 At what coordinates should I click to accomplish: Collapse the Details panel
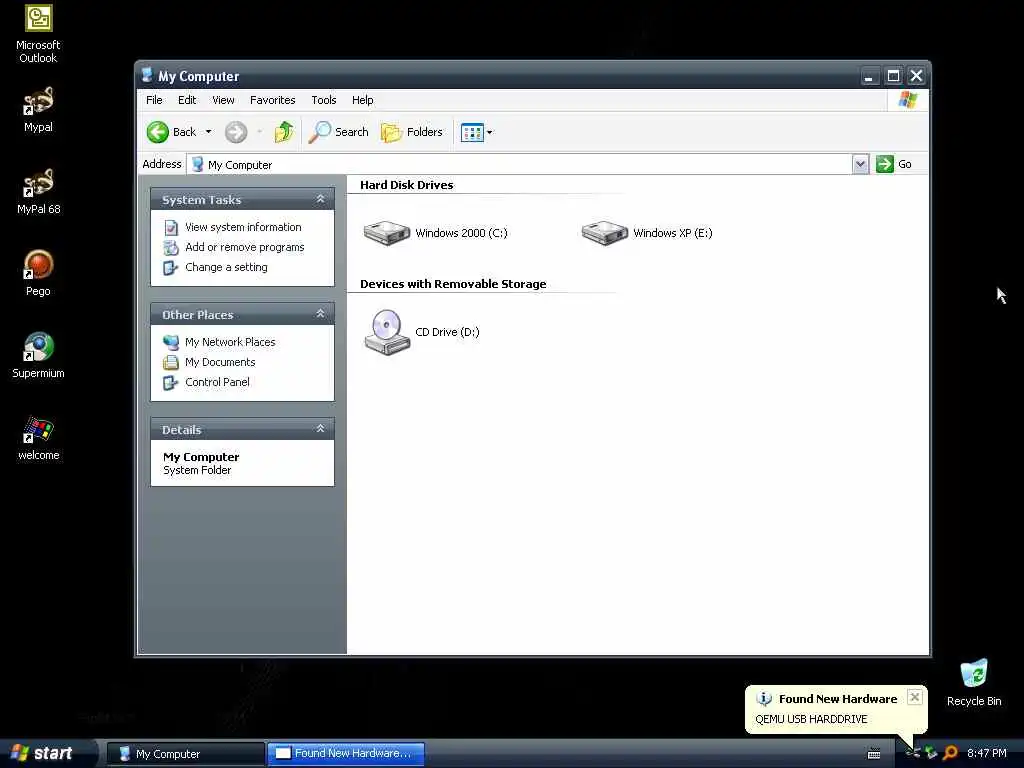(320, 428)
